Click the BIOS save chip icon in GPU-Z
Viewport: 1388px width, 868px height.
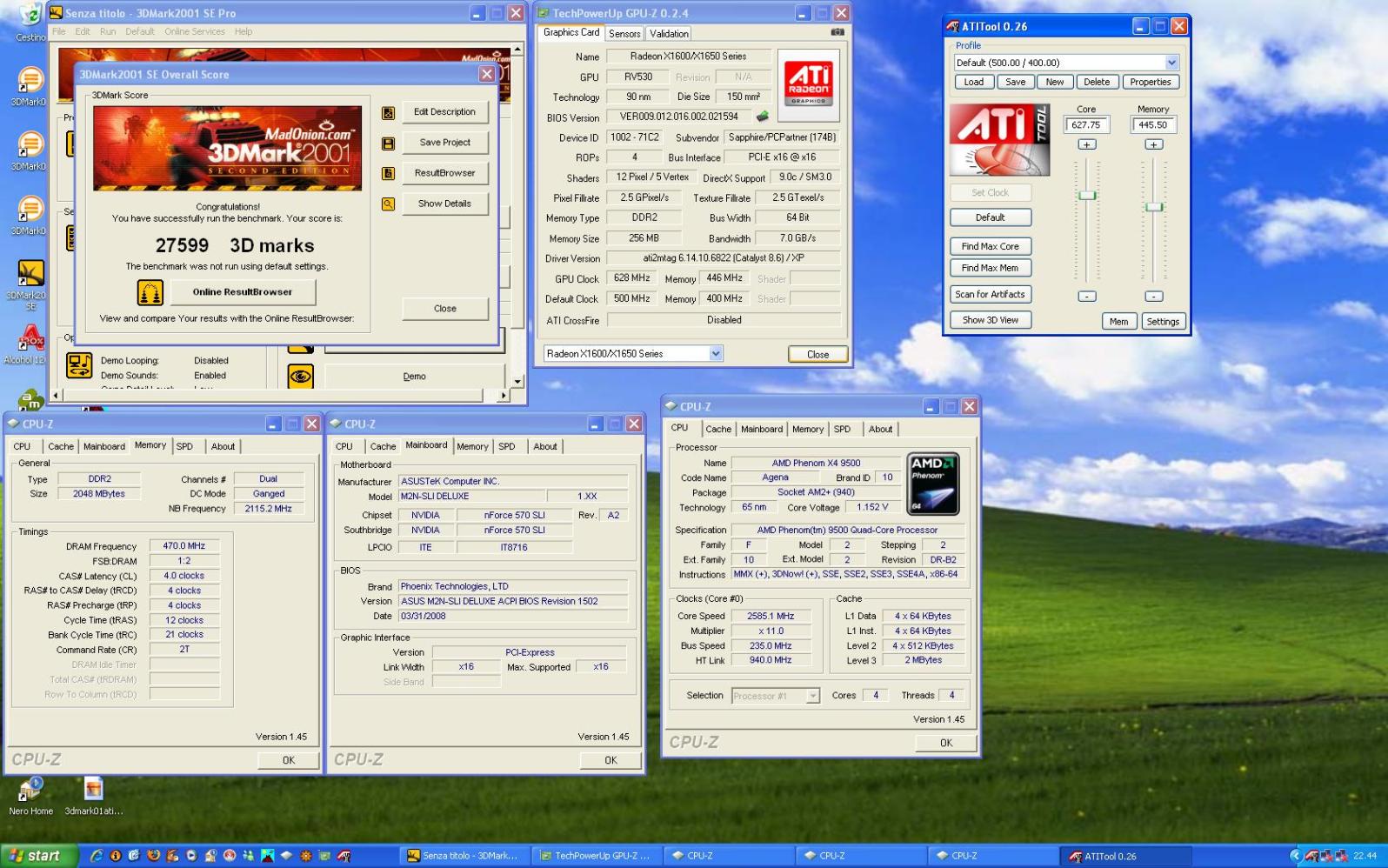[763, 117]
